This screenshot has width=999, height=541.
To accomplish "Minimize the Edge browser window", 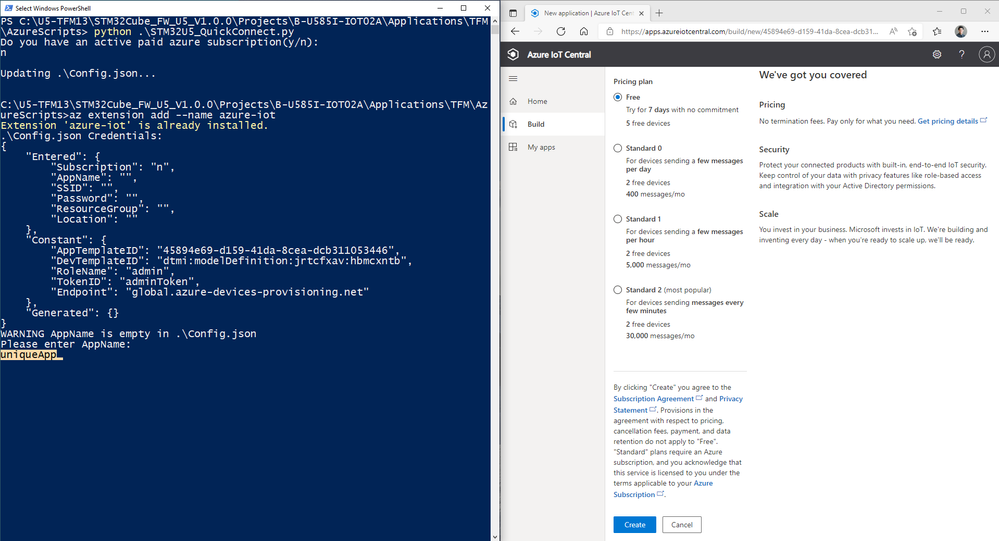I will 940,11.
